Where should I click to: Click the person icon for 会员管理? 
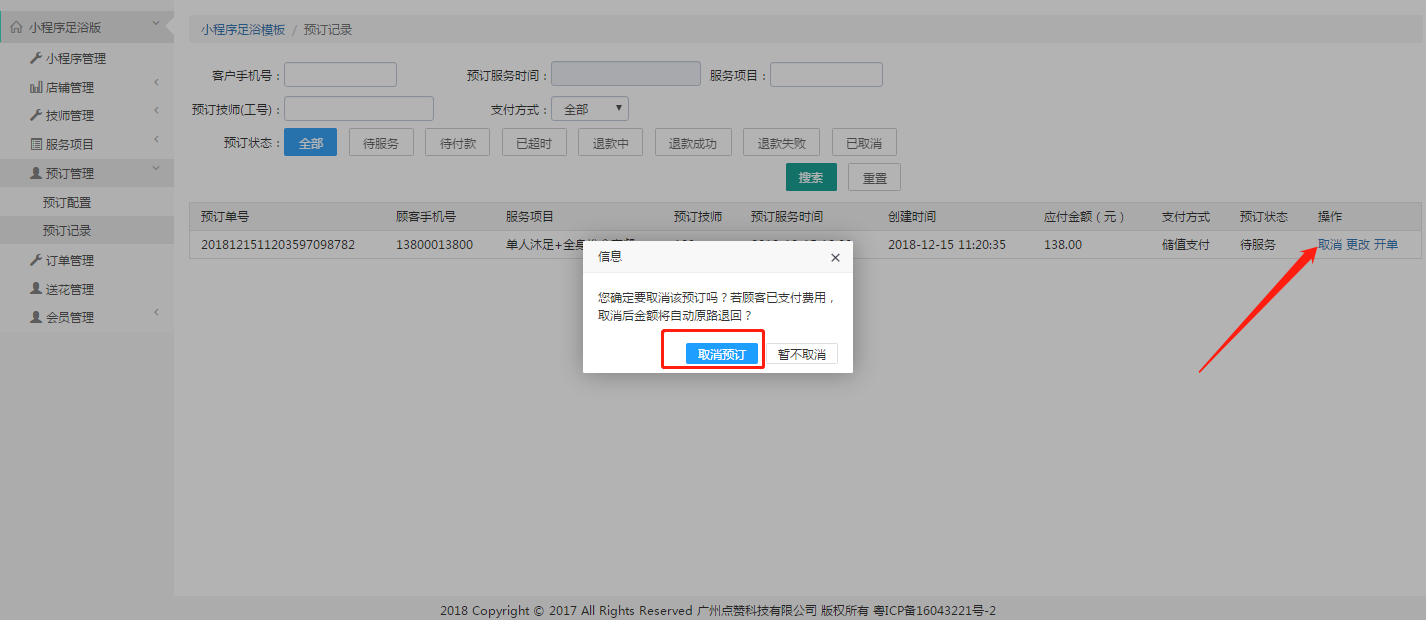pos(36,317)
